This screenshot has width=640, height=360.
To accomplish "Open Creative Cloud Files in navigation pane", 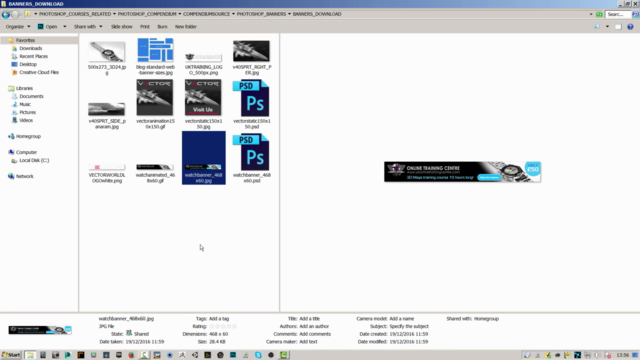I will (39, 72).
